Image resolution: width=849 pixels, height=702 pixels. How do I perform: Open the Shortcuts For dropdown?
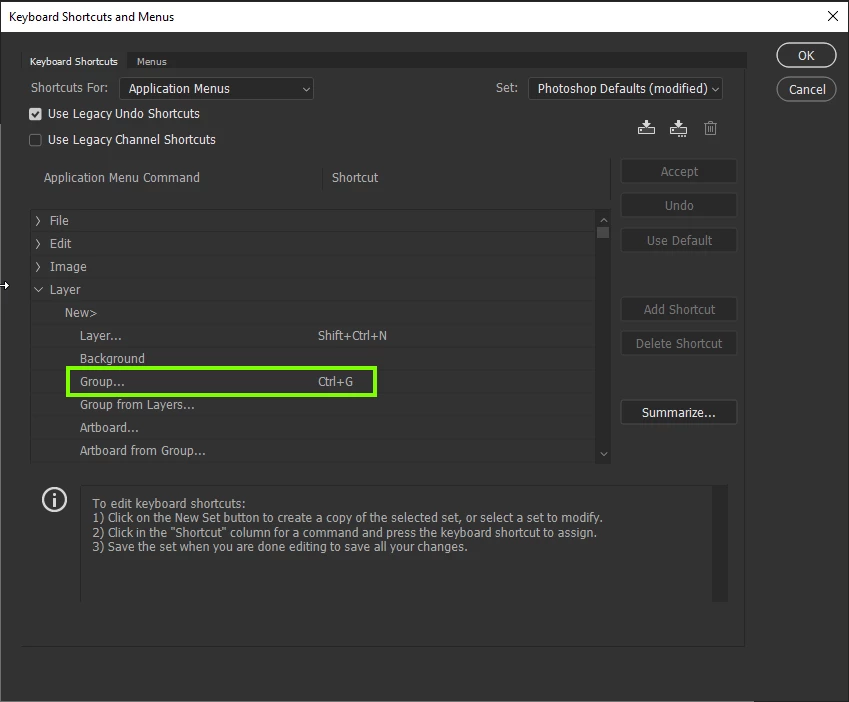[216, 89]
